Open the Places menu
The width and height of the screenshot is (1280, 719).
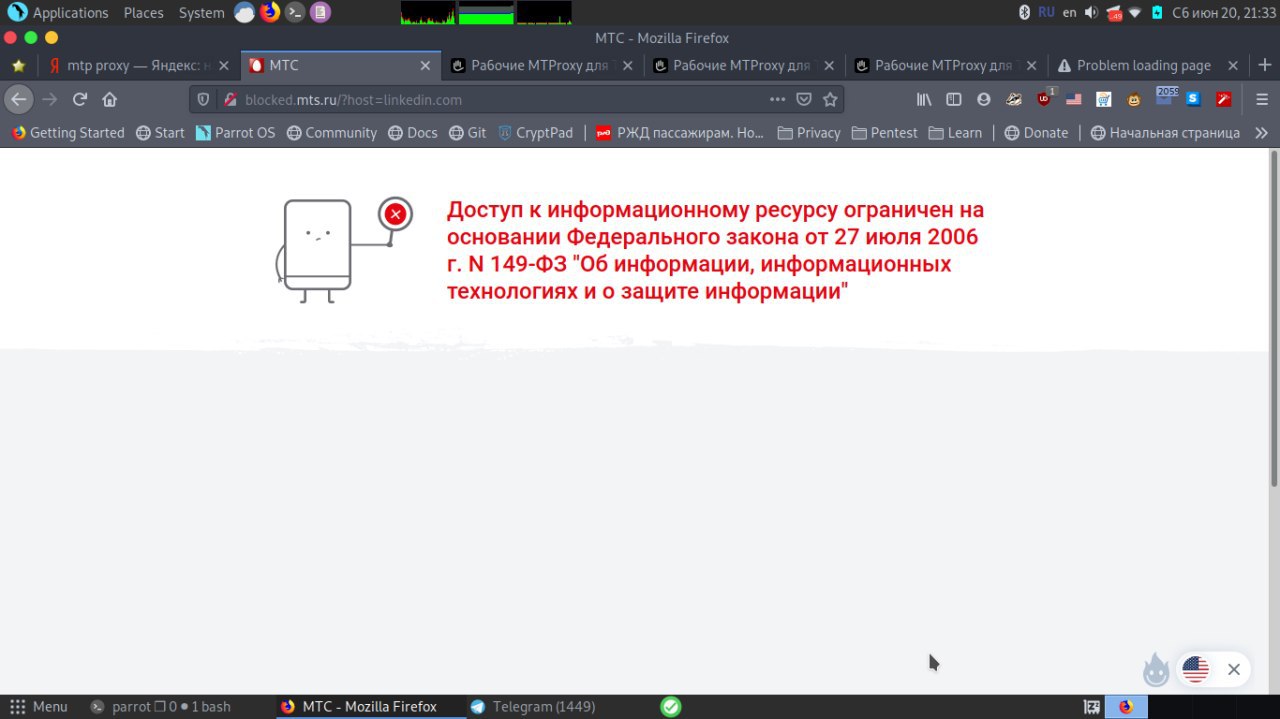(143, 13)
